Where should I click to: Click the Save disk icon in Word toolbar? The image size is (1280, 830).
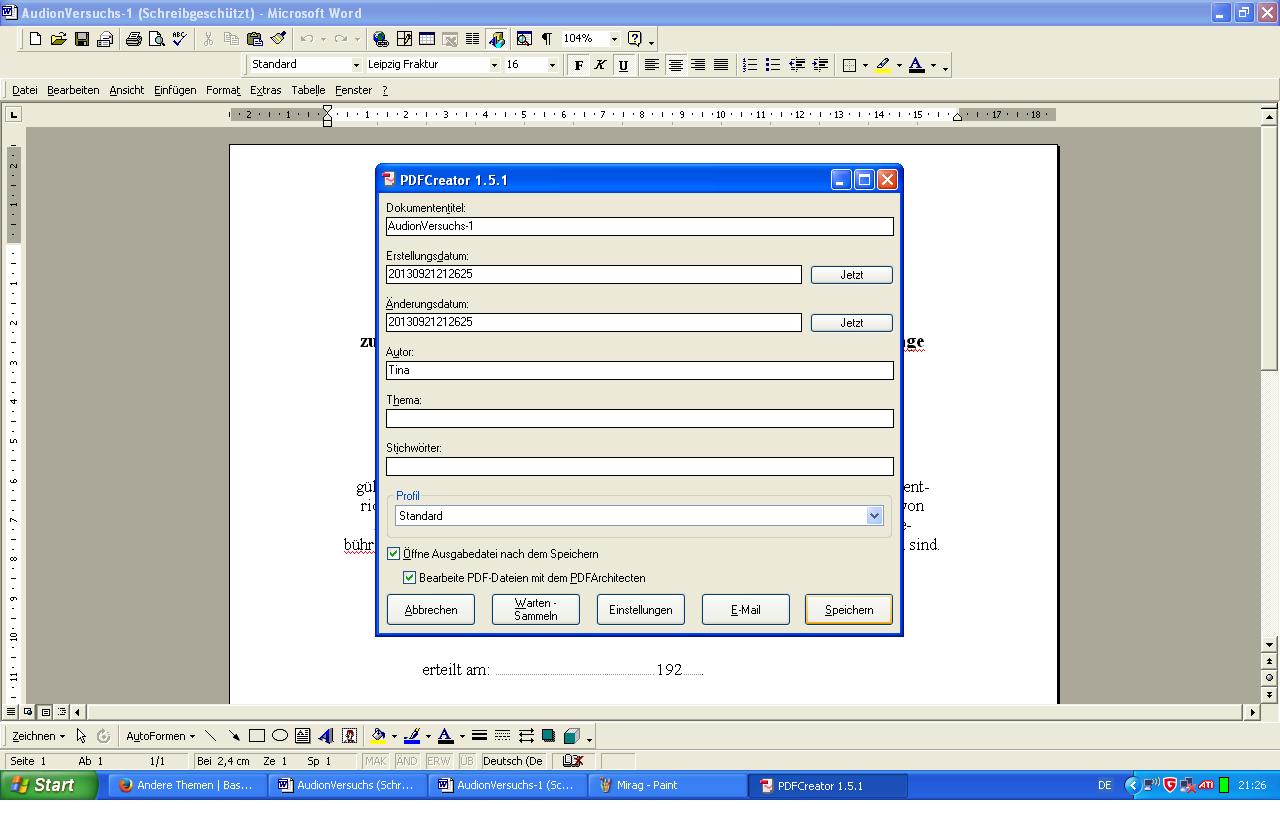point(82,39)
